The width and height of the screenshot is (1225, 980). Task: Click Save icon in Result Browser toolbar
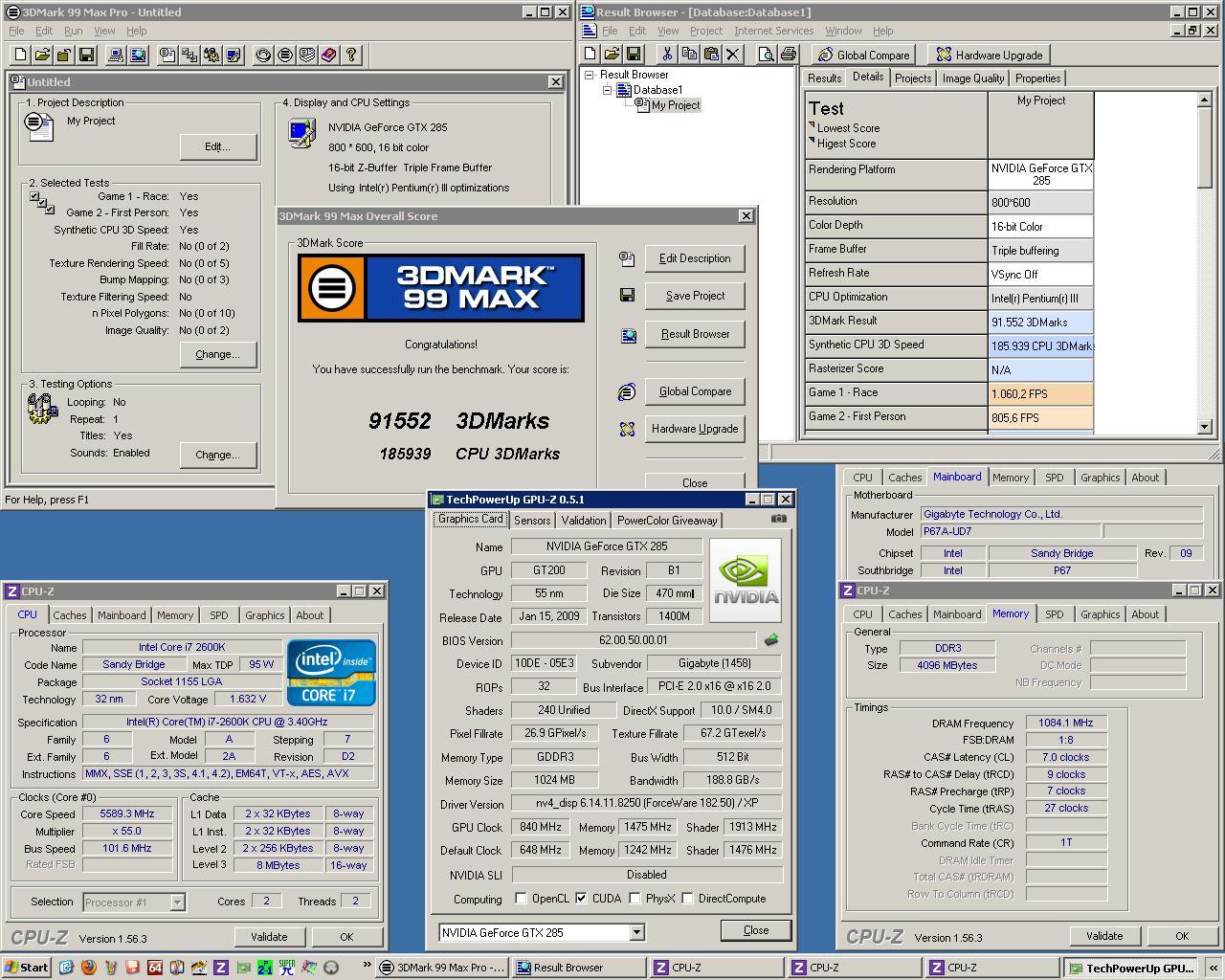[633, 55]
